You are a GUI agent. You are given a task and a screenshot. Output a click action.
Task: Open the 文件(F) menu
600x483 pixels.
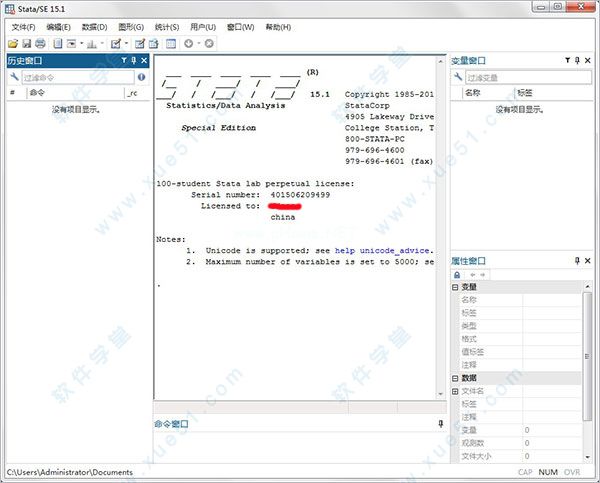coord(23,27)
